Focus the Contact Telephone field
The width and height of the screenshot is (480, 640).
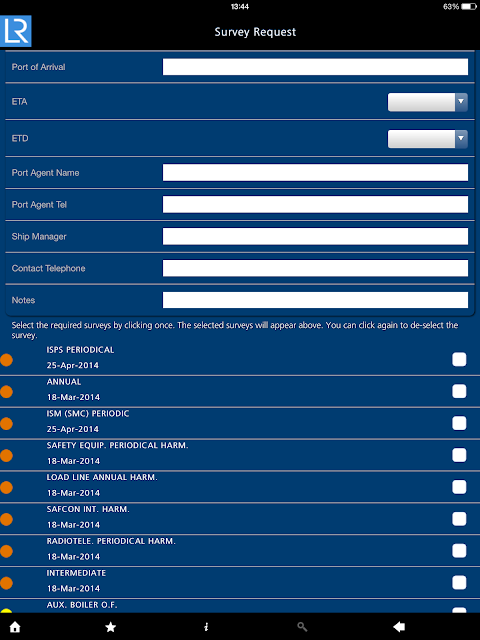tap(315, 268)
